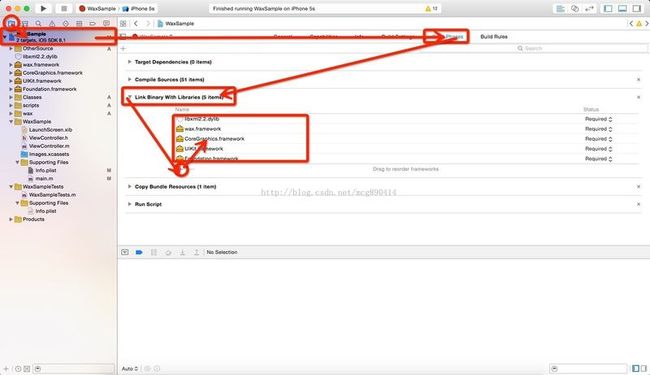The image size is (650, 375).
Task: Add new file in navigator
Action: coord(6,368)
